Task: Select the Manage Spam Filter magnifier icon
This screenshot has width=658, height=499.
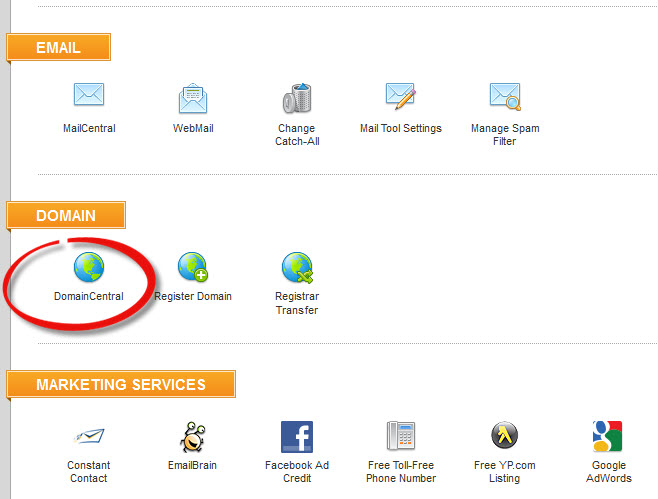Action: [504, 96]
